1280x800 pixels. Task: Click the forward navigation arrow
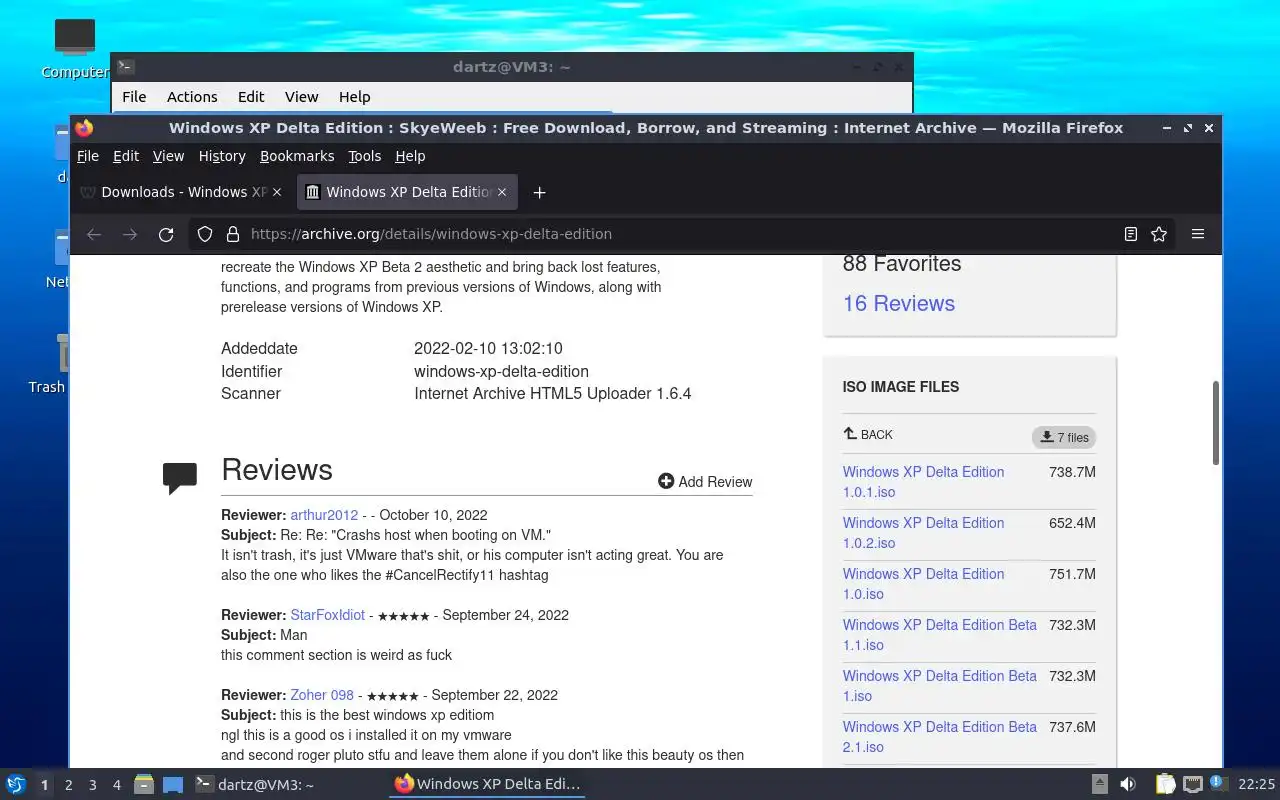click(x=130, y=234)
